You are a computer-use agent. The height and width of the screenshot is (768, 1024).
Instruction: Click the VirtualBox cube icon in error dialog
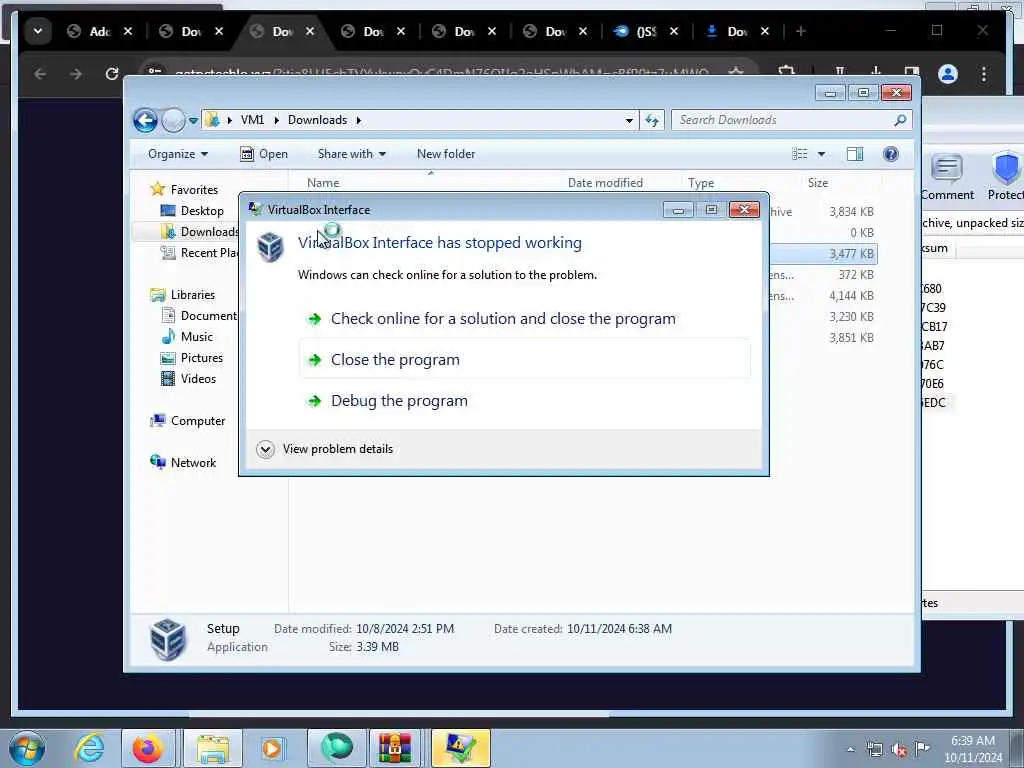pos(270,247)
